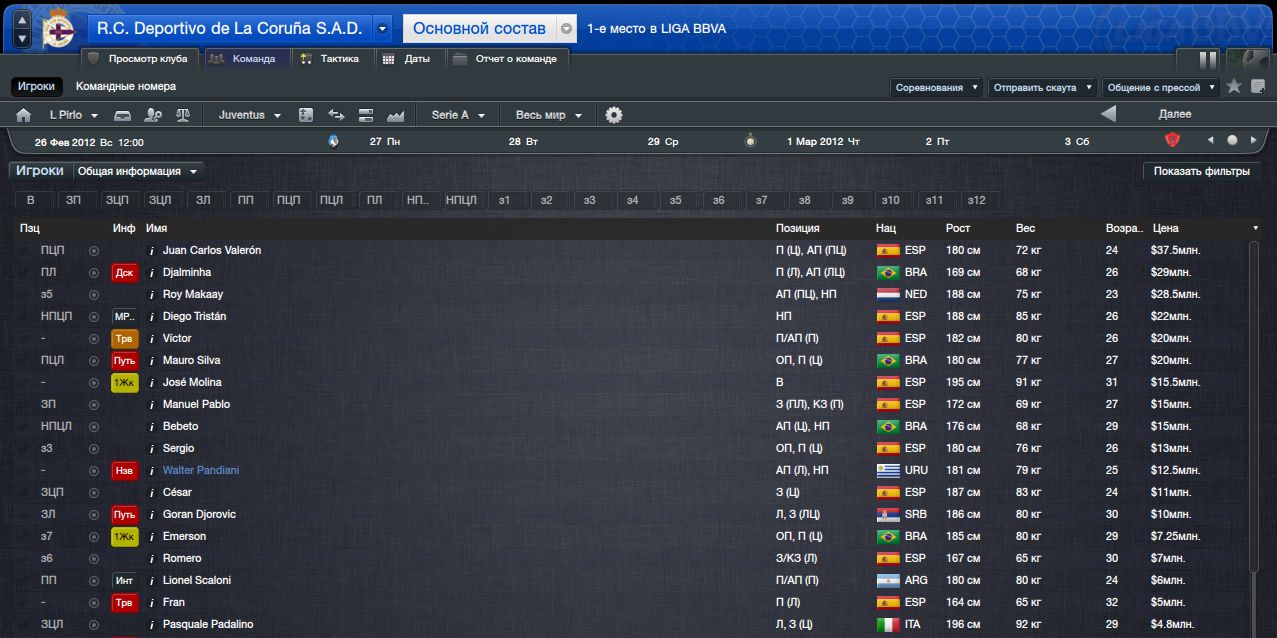Toggle selection circle for Pasquale Padalino
Screen dimensions: 1277x638
94,624
